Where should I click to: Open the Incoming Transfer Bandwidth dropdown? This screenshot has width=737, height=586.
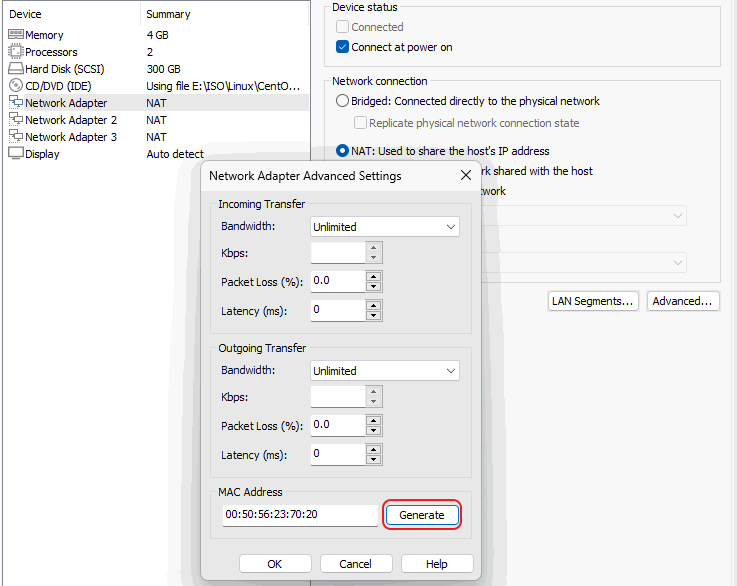[385, 227]
